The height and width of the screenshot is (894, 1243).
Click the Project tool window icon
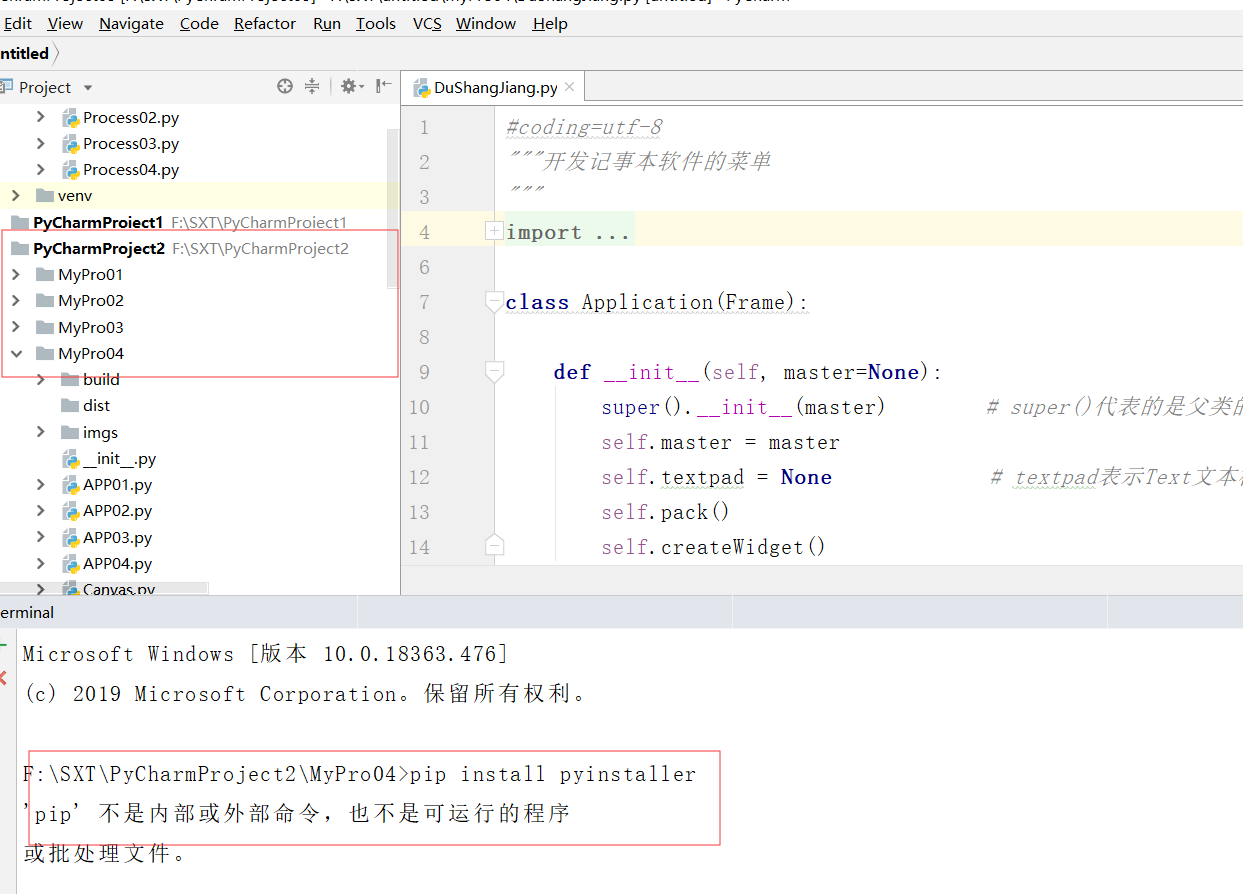[x=6, y=87]
